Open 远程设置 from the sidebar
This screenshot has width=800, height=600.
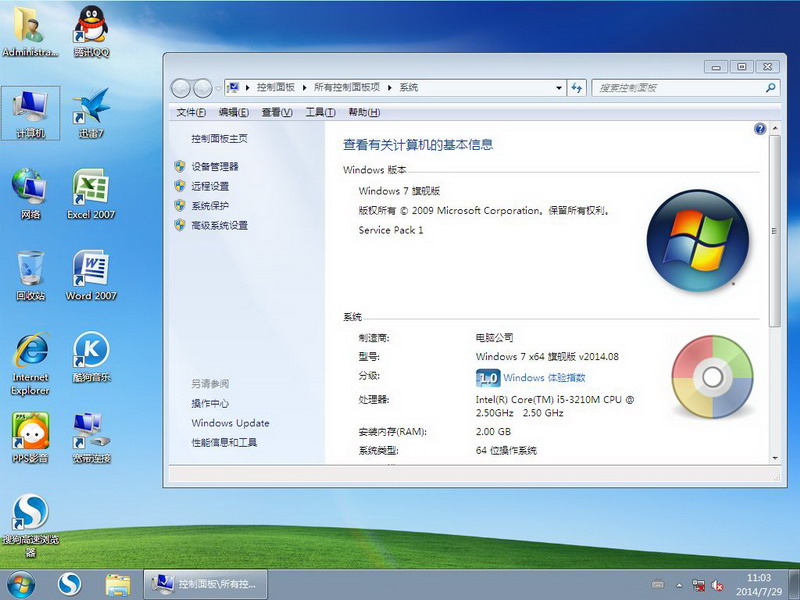click(x=210, y=186)
